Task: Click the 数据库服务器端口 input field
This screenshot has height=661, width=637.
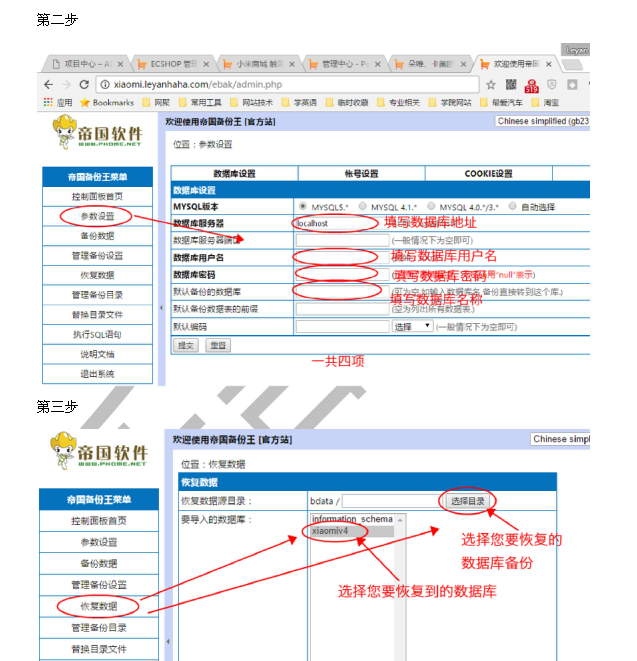Action: pos(342,240)
